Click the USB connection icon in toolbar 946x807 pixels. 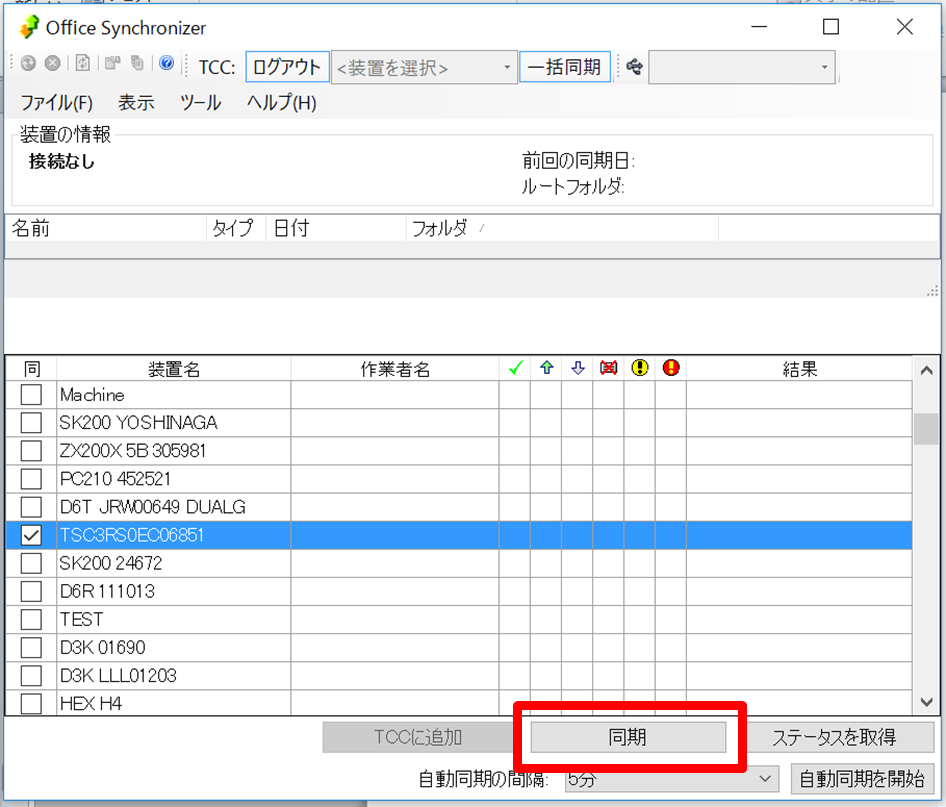[x=633, y=67]
